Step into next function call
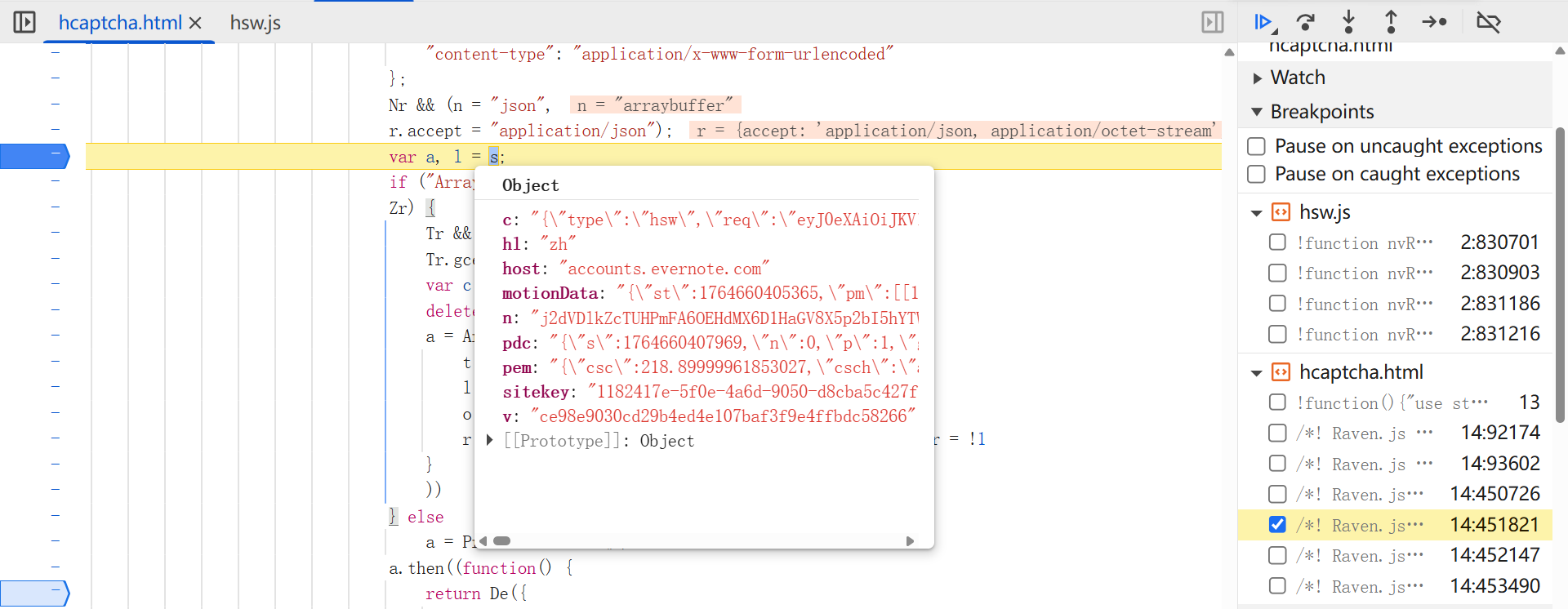Image resolution: width=1568 pixels, height=609 pixels. [x=1348, y=22]
